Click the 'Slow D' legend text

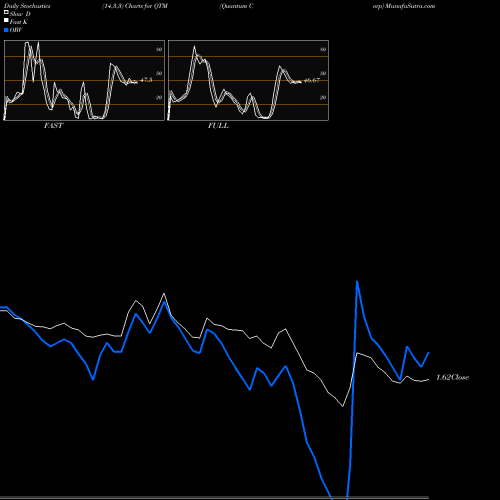point(20,14)
